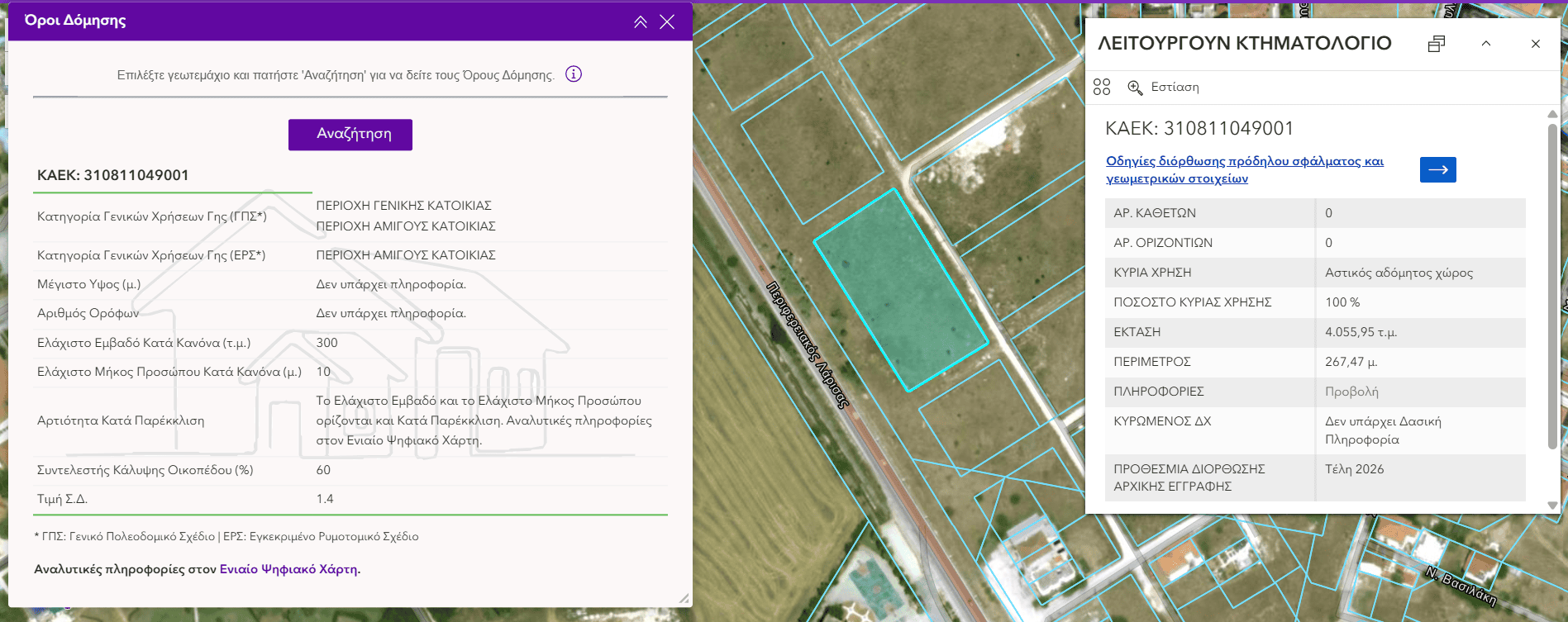Open the Ενιαίο Ψηφιακό Χάρτη link
Image resolution: width=1568 pixels, height=622 pixels.
click(x=288, y=569)
